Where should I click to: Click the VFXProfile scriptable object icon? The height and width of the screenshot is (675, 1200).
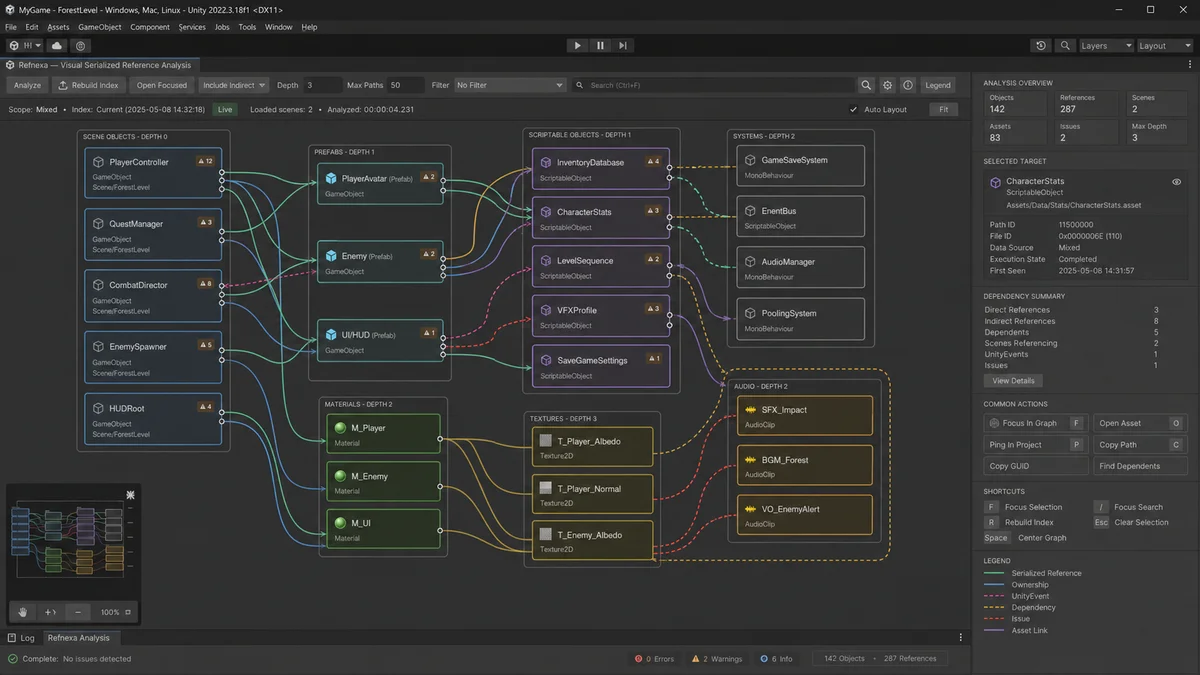[x=546, y=310]
